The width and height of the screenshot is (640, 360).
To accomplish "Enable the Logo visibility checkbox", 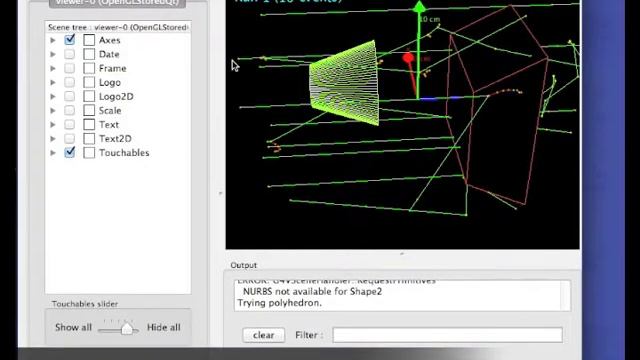I will point(70,82).
